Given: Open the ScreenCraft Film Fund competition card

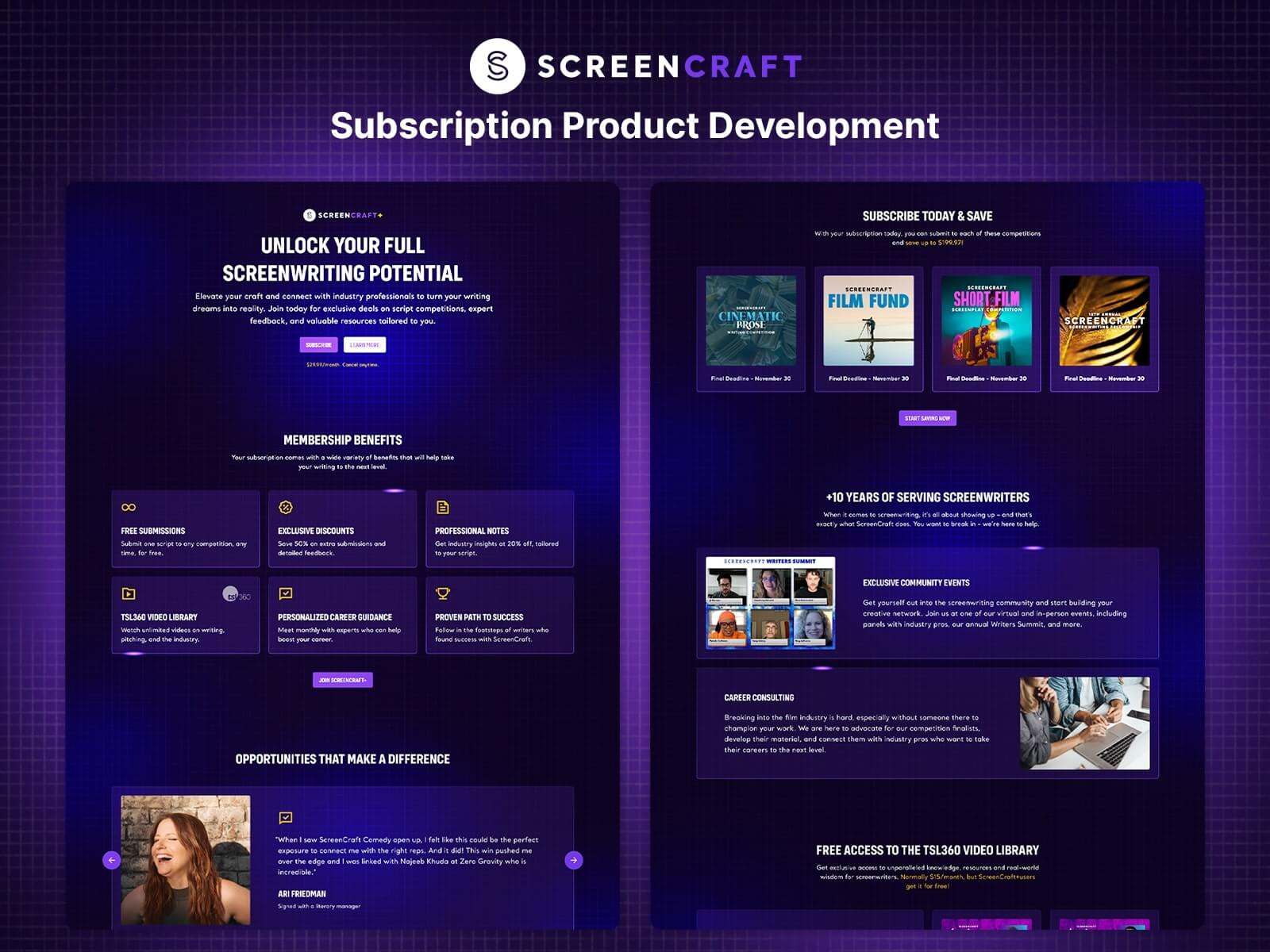Looking at the screenshot, I should pos(868,329).
